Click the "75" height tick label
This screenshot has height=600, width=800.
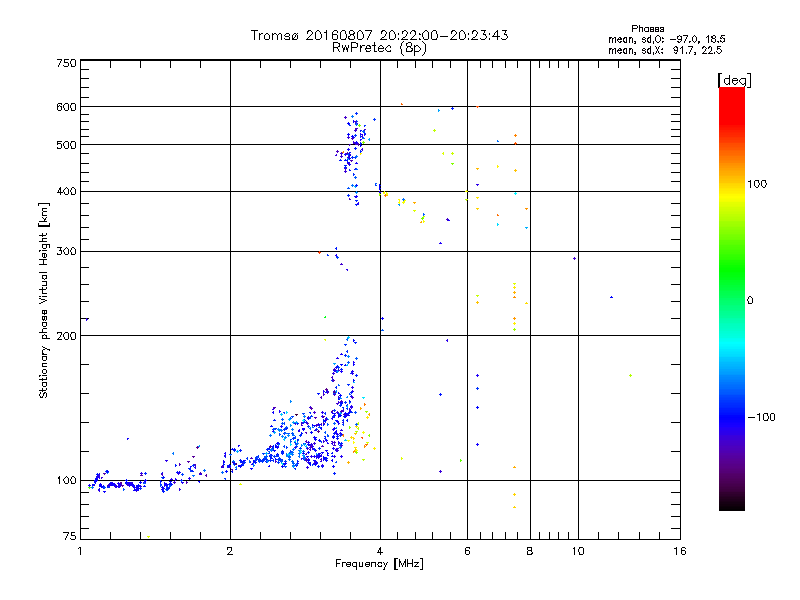click(x=70, y=536)
